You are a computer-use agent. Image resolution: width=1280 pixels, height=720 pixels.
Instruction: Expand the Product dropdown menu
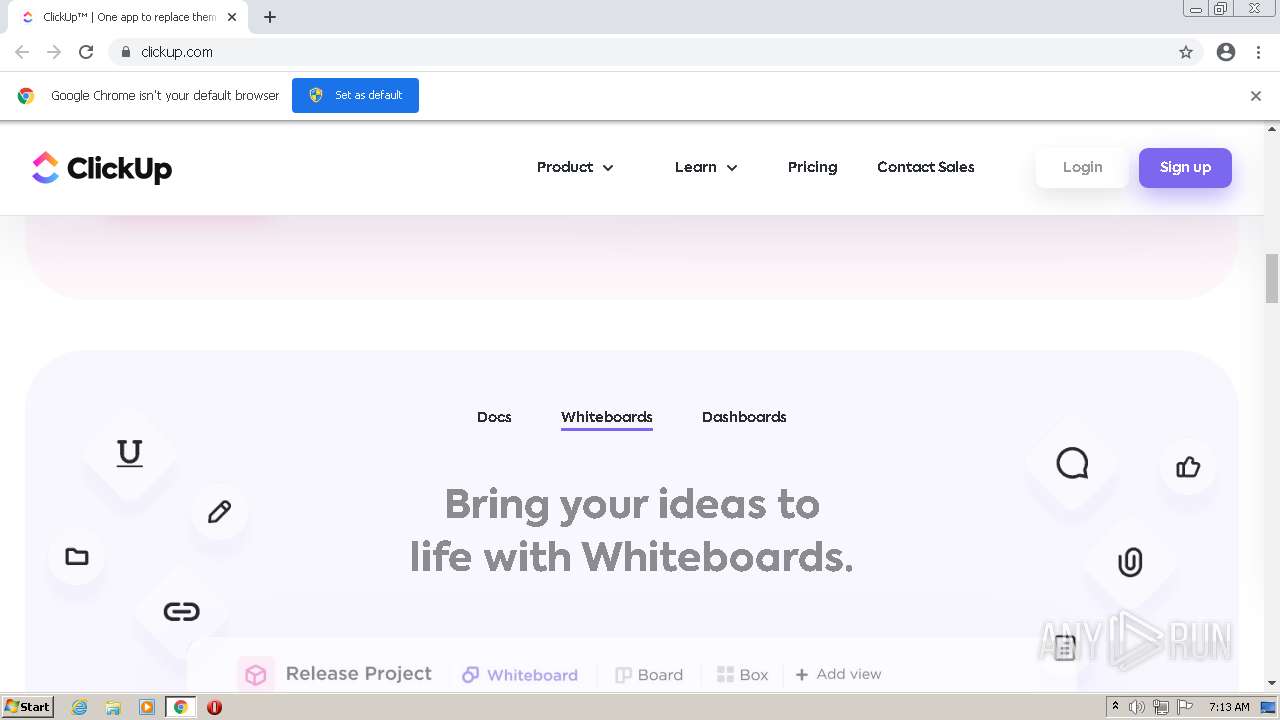575,167
